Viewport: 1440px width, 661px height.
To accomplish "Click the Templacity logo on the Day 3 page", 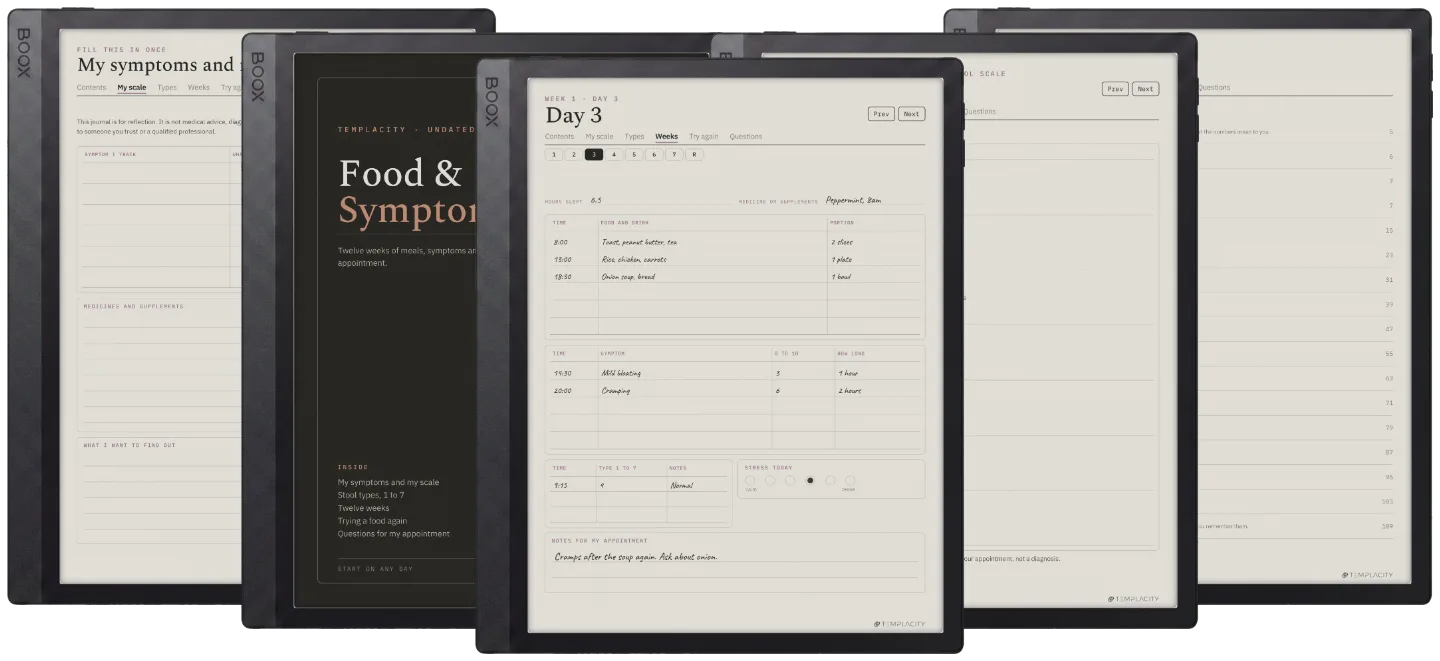I will click(900, 624).
